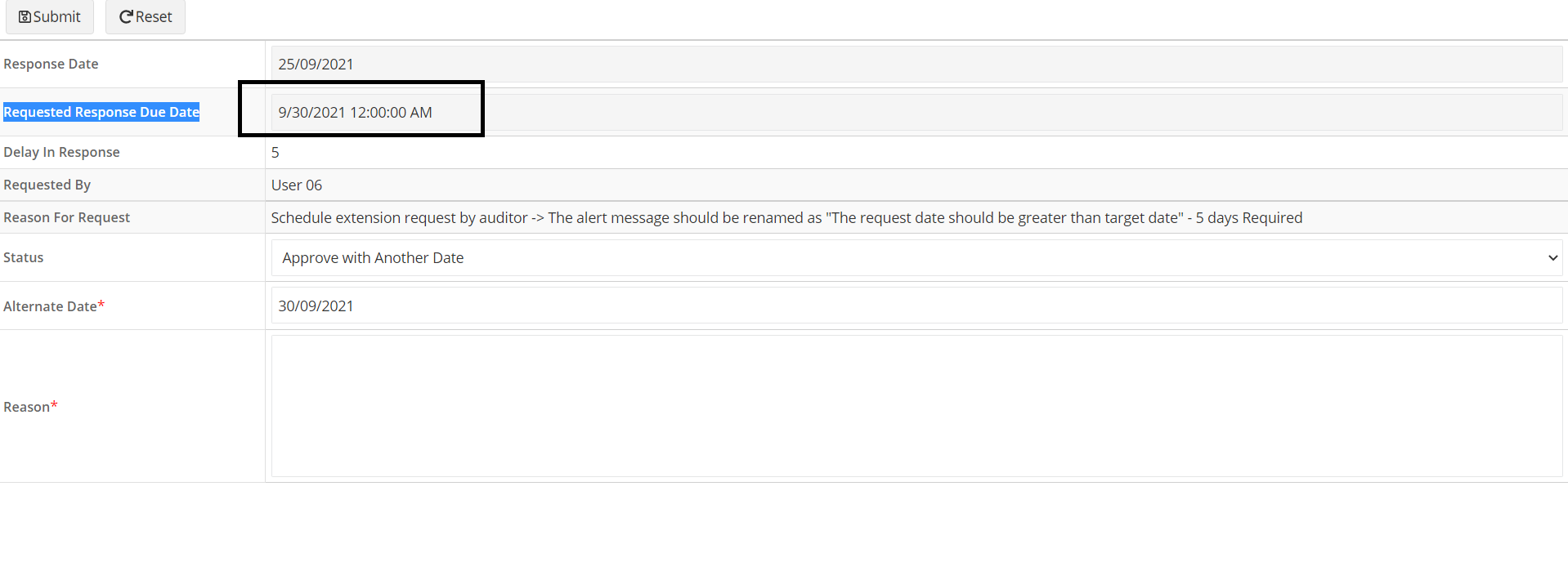Click Requested By value User 06
The image size is (1568, 580).
pos(297,185)
